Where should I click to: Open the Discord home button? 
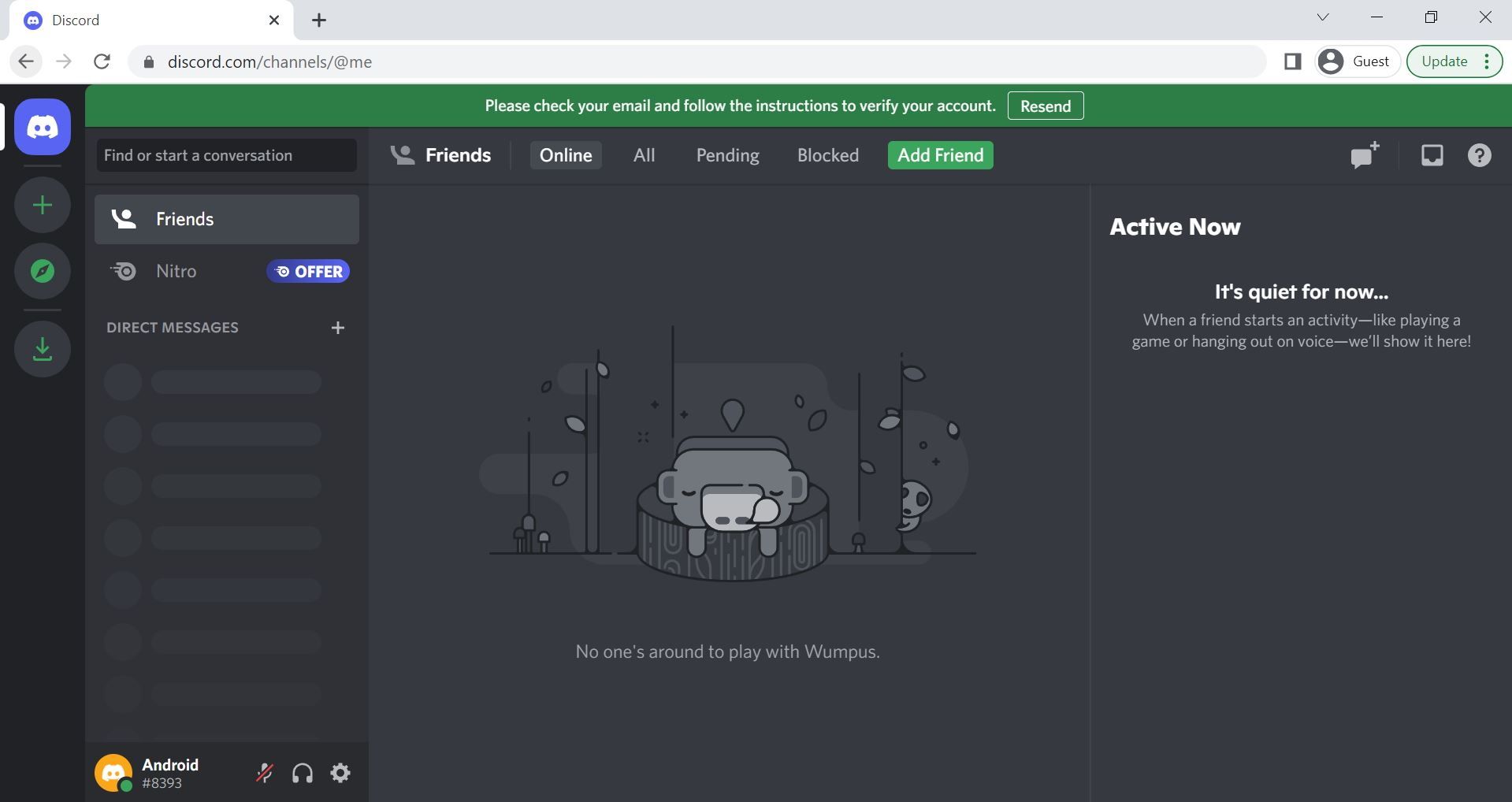(x=42, y=126)
